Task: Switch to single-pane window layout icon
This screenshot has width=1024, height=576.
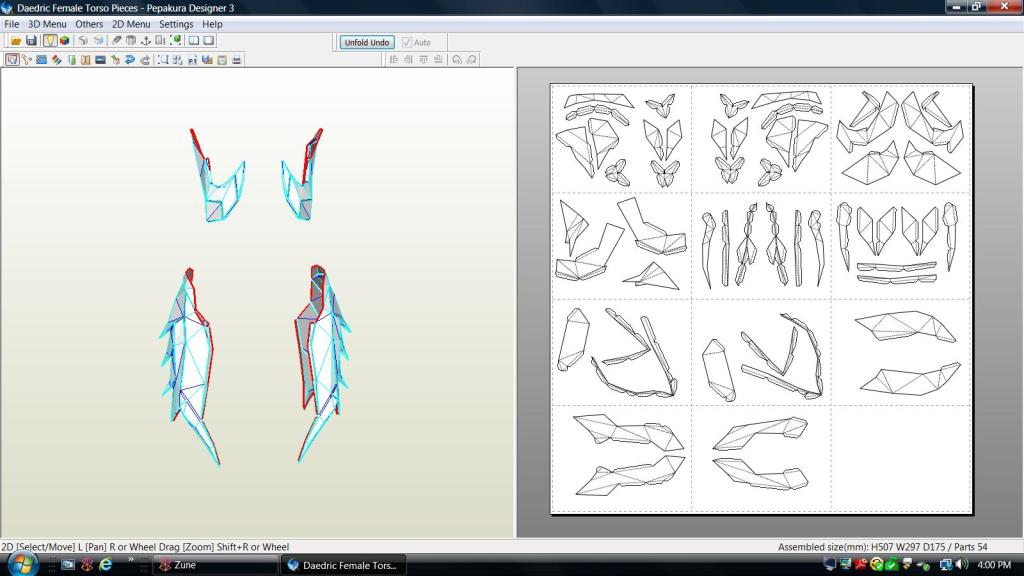Action: 208,40
